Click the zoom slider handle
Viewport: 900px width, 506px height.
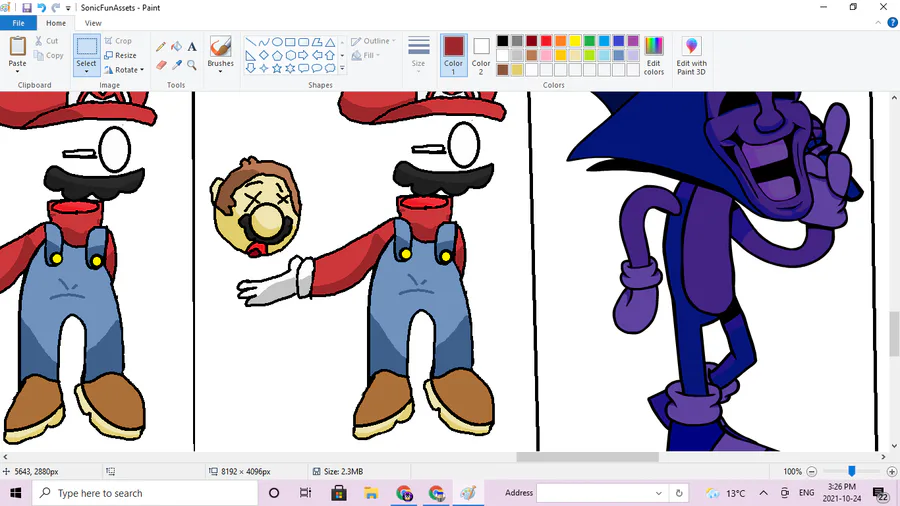tap(852, 471)
